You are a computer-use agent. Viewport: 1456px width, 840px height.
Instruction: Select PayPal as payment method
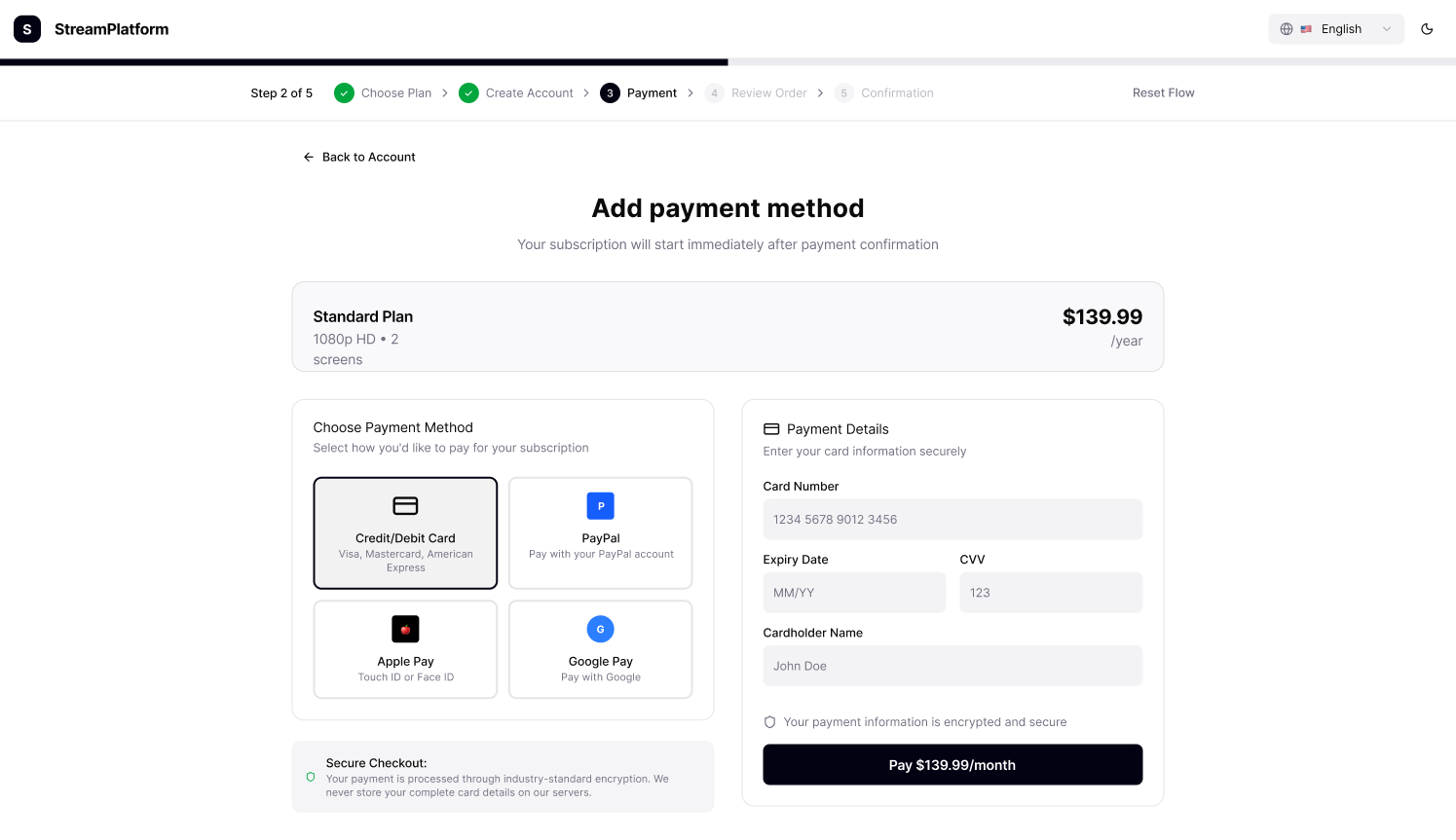[x=600, y=532]
